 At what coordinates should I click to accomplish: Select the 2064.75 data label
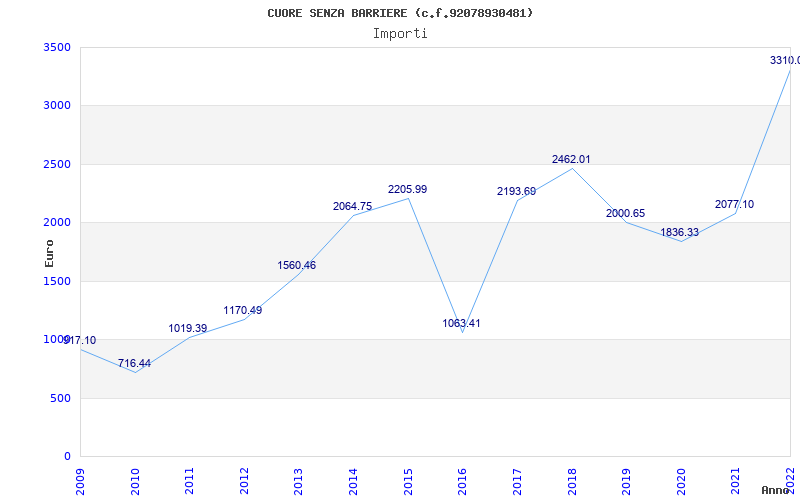tap(353, 206)
